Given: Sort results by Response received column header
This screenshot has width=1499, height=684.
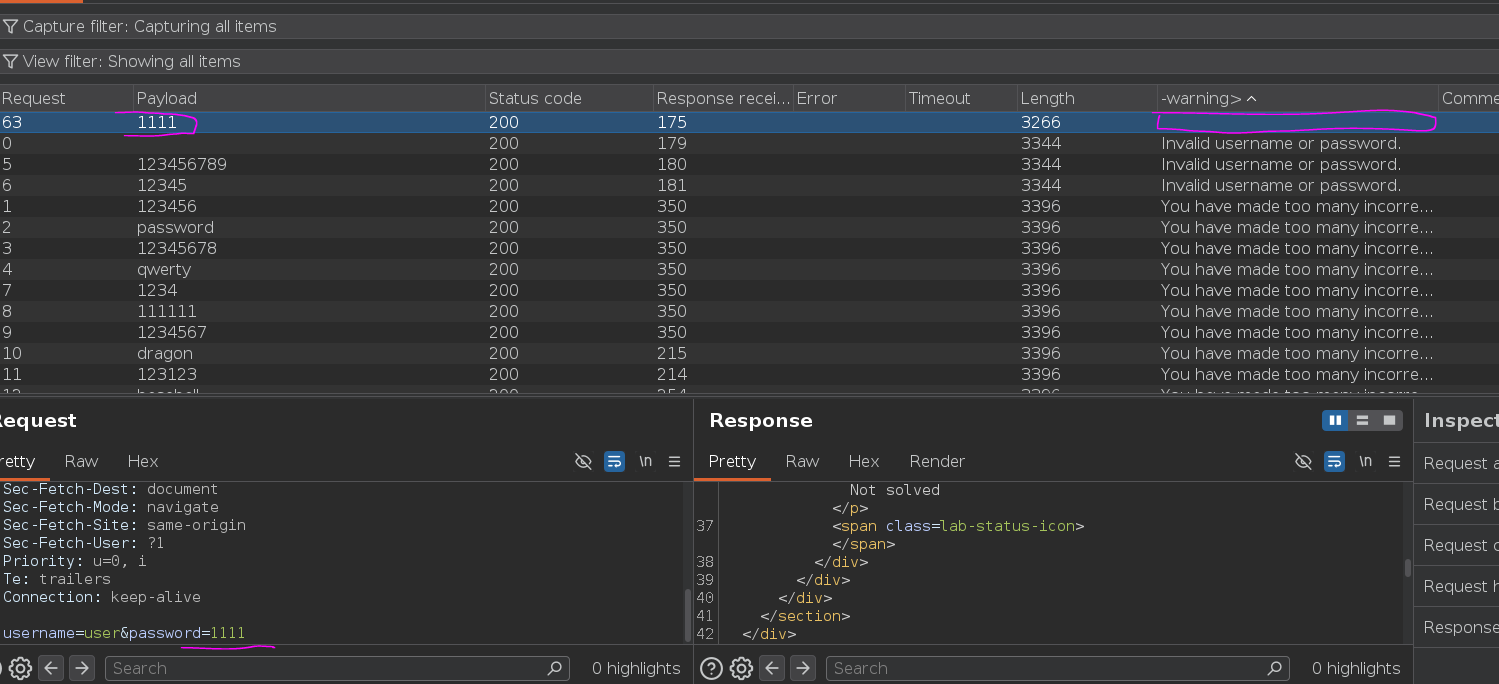Looking at the screenshot, I should 723,98.
